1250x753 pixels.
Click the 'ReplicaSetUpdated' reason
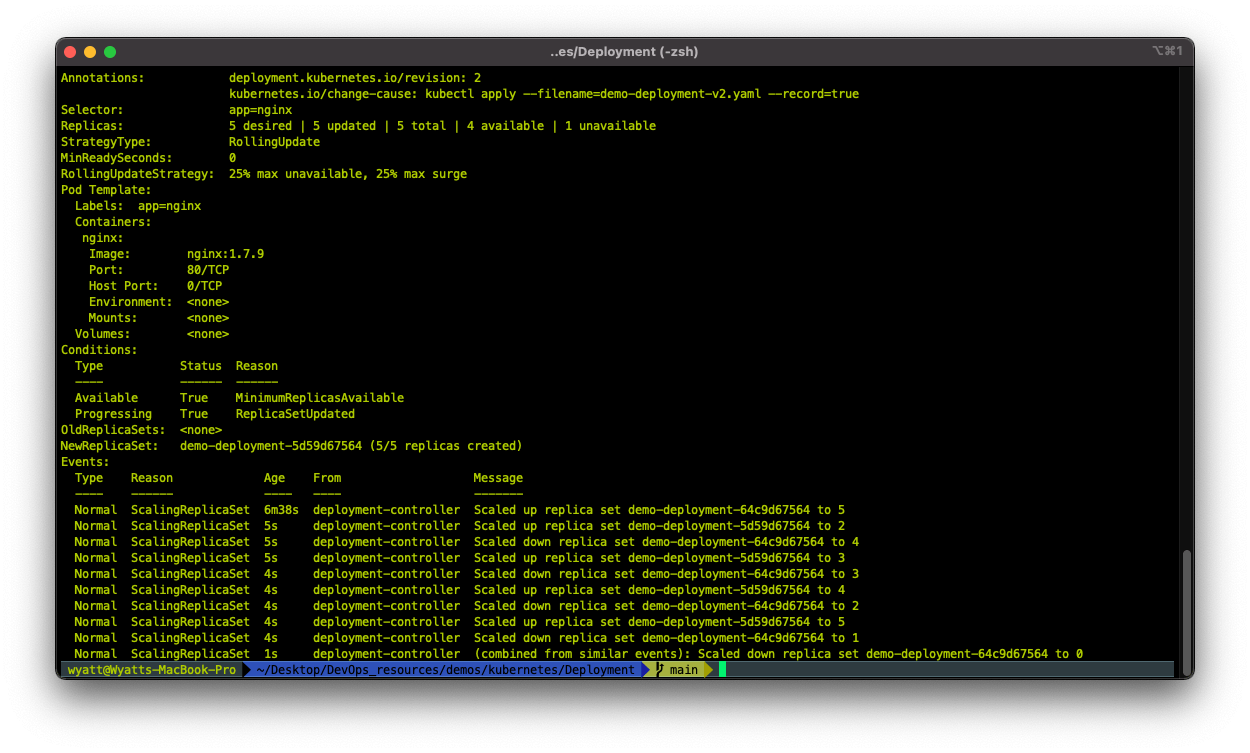295,414
